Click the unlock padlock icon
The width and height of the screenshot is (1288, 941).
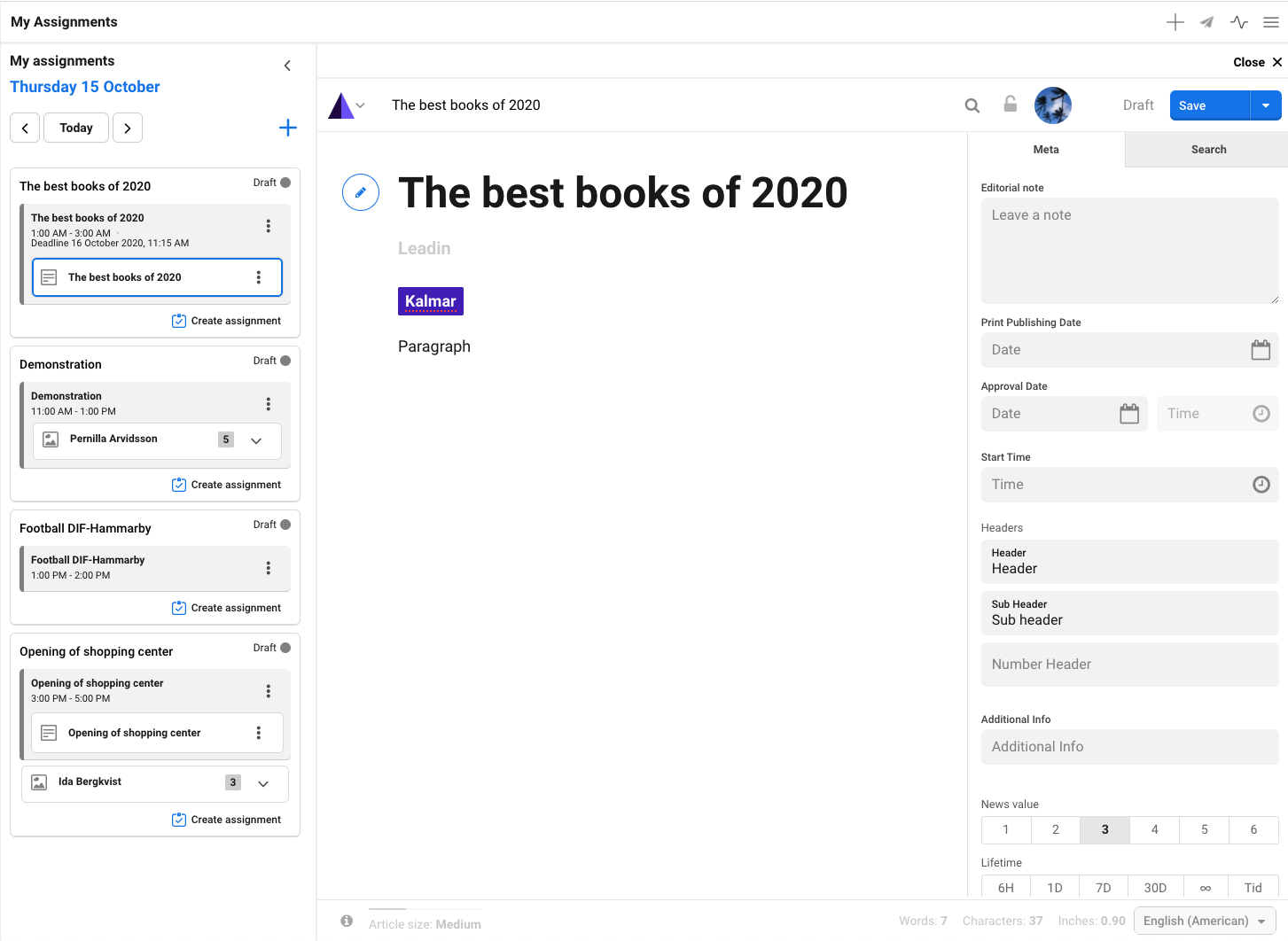tap(1010, 105)
